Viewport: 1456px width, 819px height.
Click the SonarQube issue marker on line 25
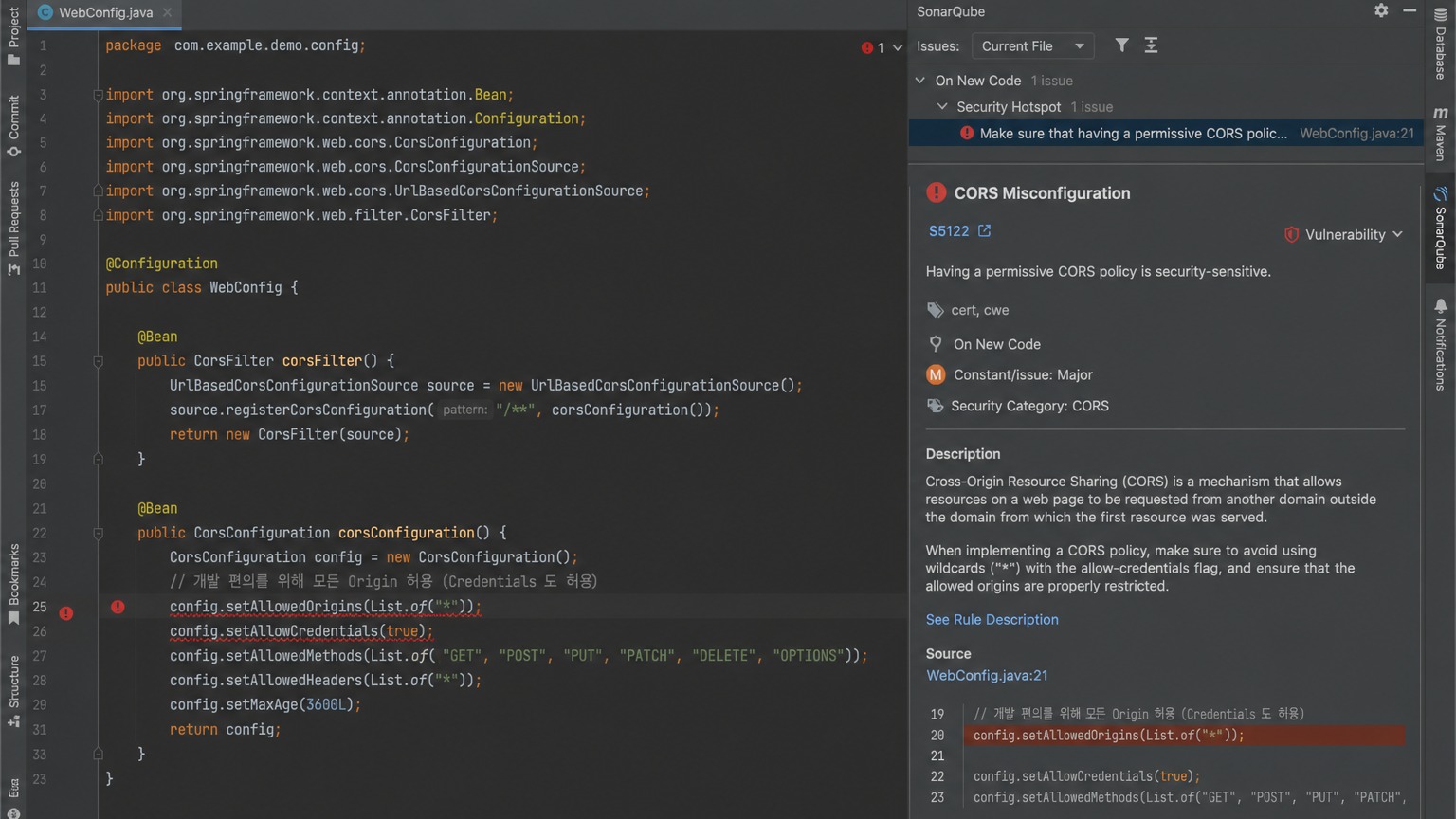[x=118, y=607]
